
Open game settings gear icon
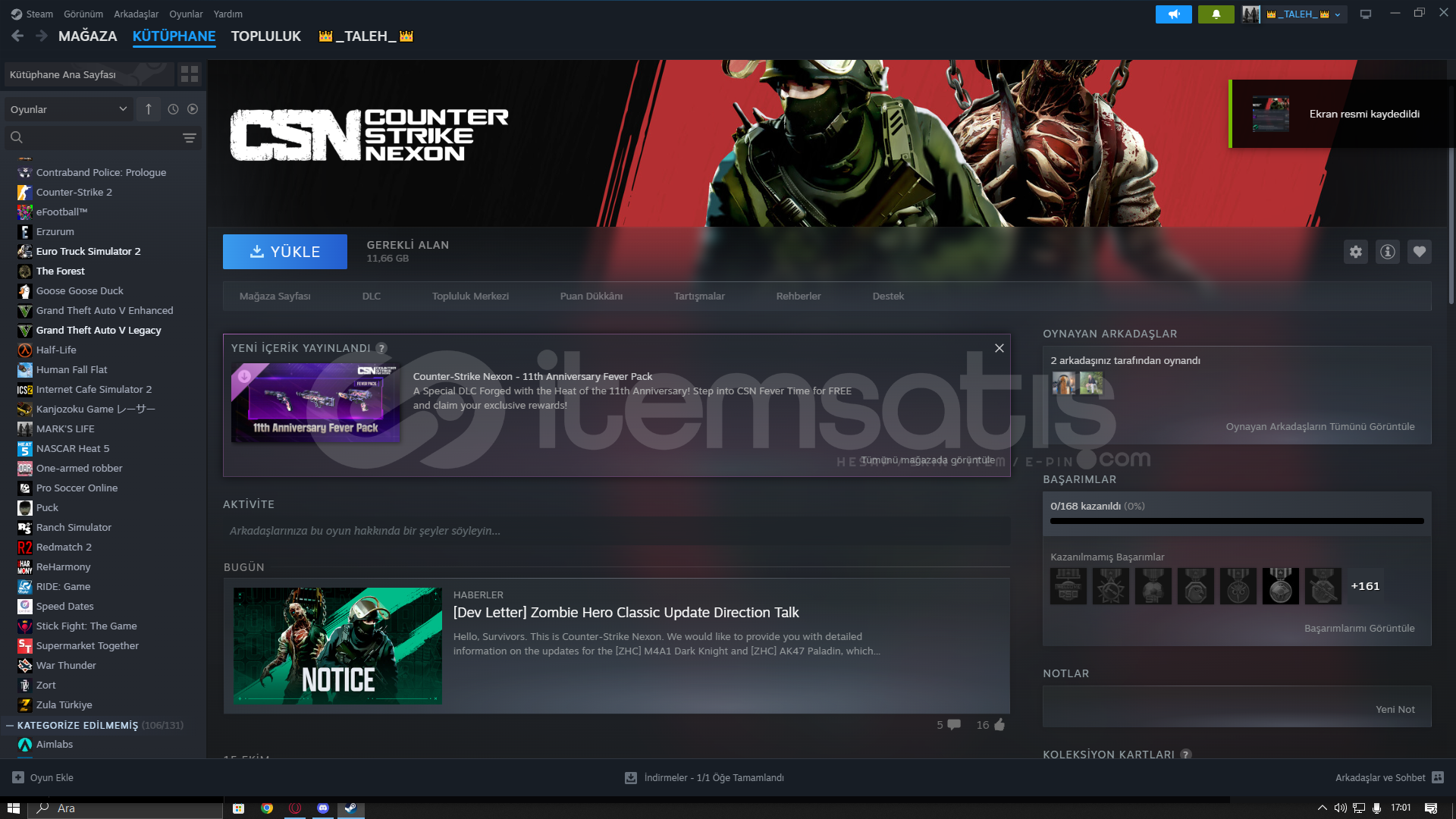coord(1355,252)
